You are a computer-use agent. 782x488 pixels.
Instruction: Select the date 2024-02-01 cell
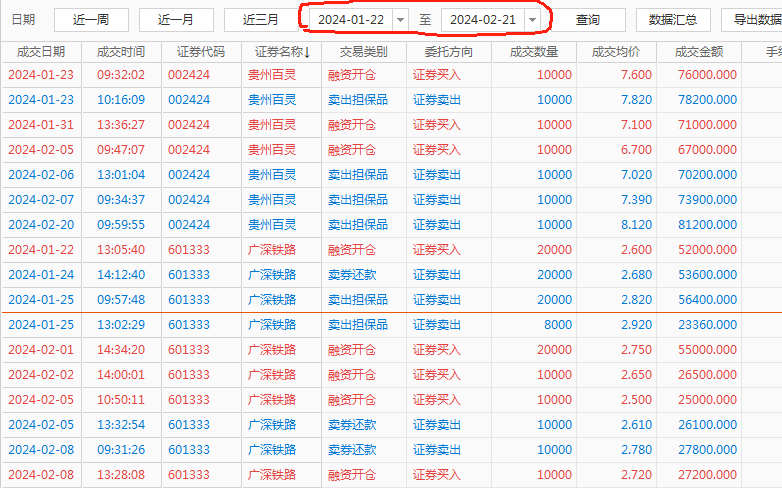pyautogui.click(x=41, y=350)
